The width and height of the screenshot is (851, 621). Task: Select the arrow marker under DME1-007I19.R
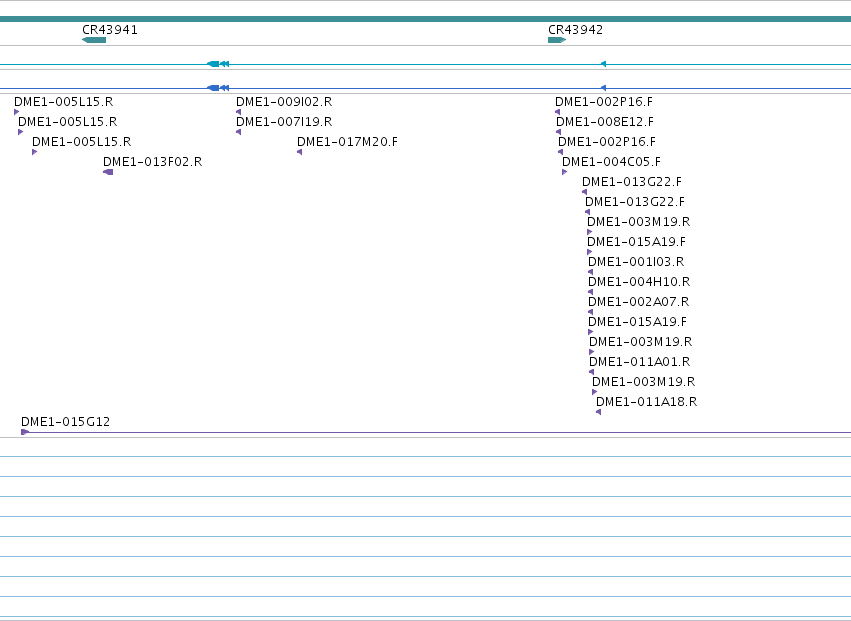[238, 132]
